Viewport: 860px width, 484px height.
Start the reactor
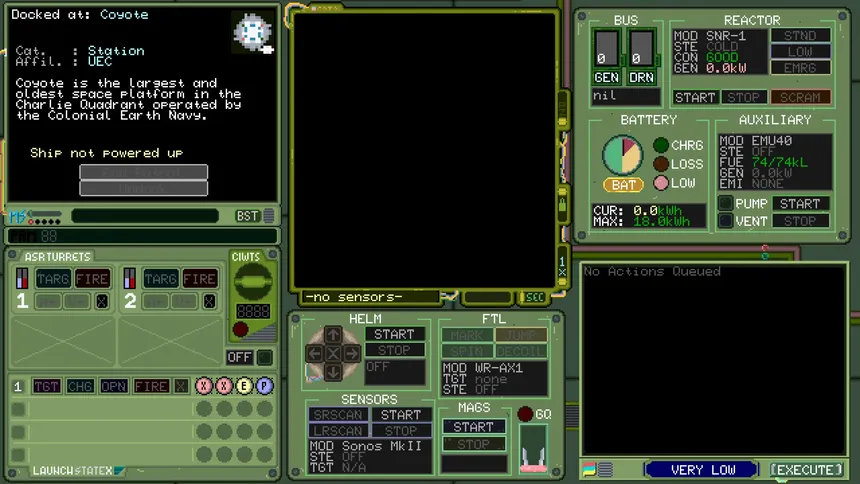coord(695,97)
